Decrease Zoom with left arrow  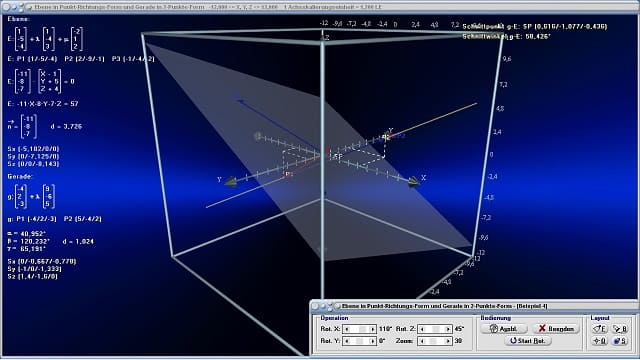[422, 341]
